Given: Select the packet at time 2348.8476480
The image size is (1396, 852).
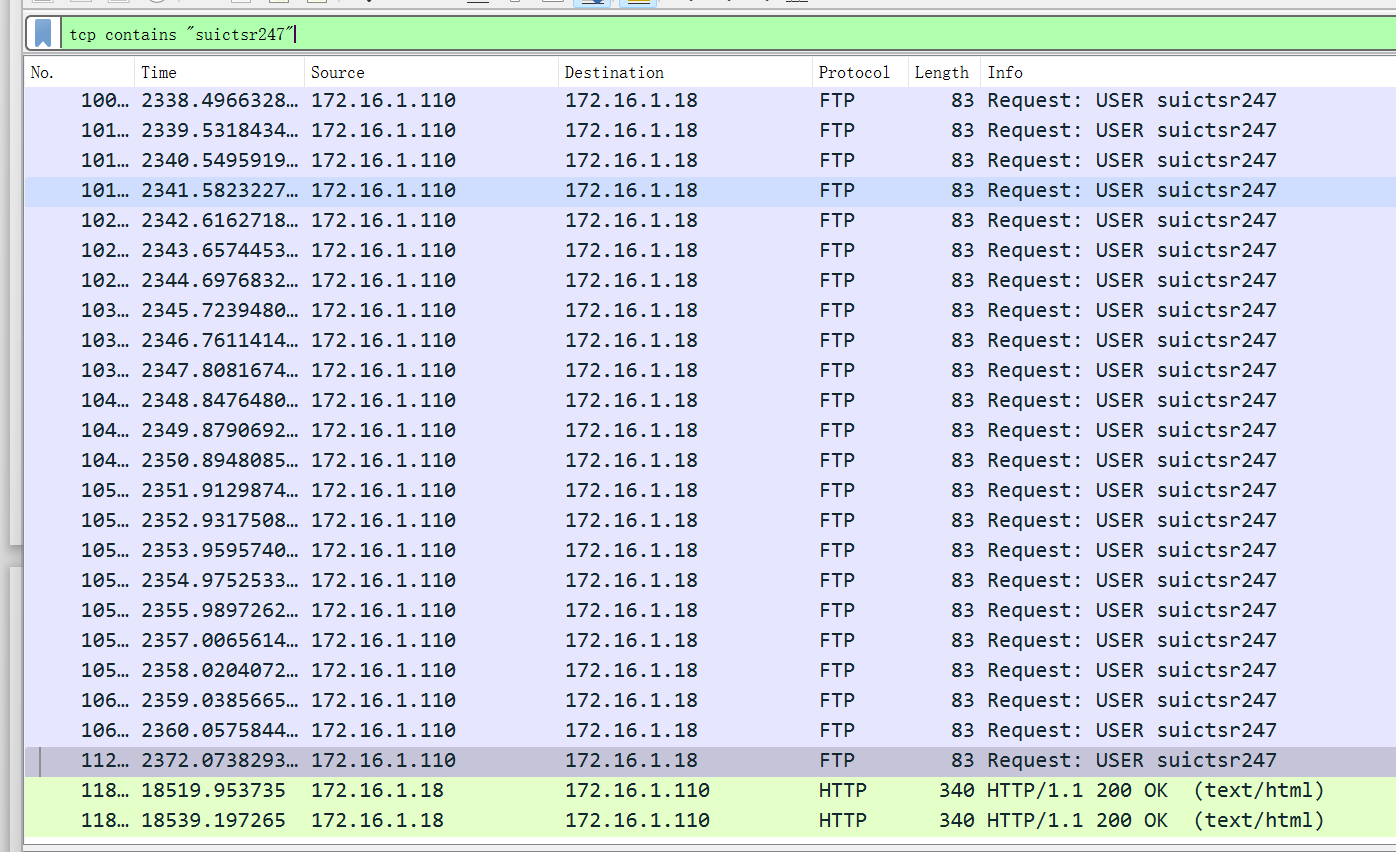Looking at the screenshot, I should [710, 400].
